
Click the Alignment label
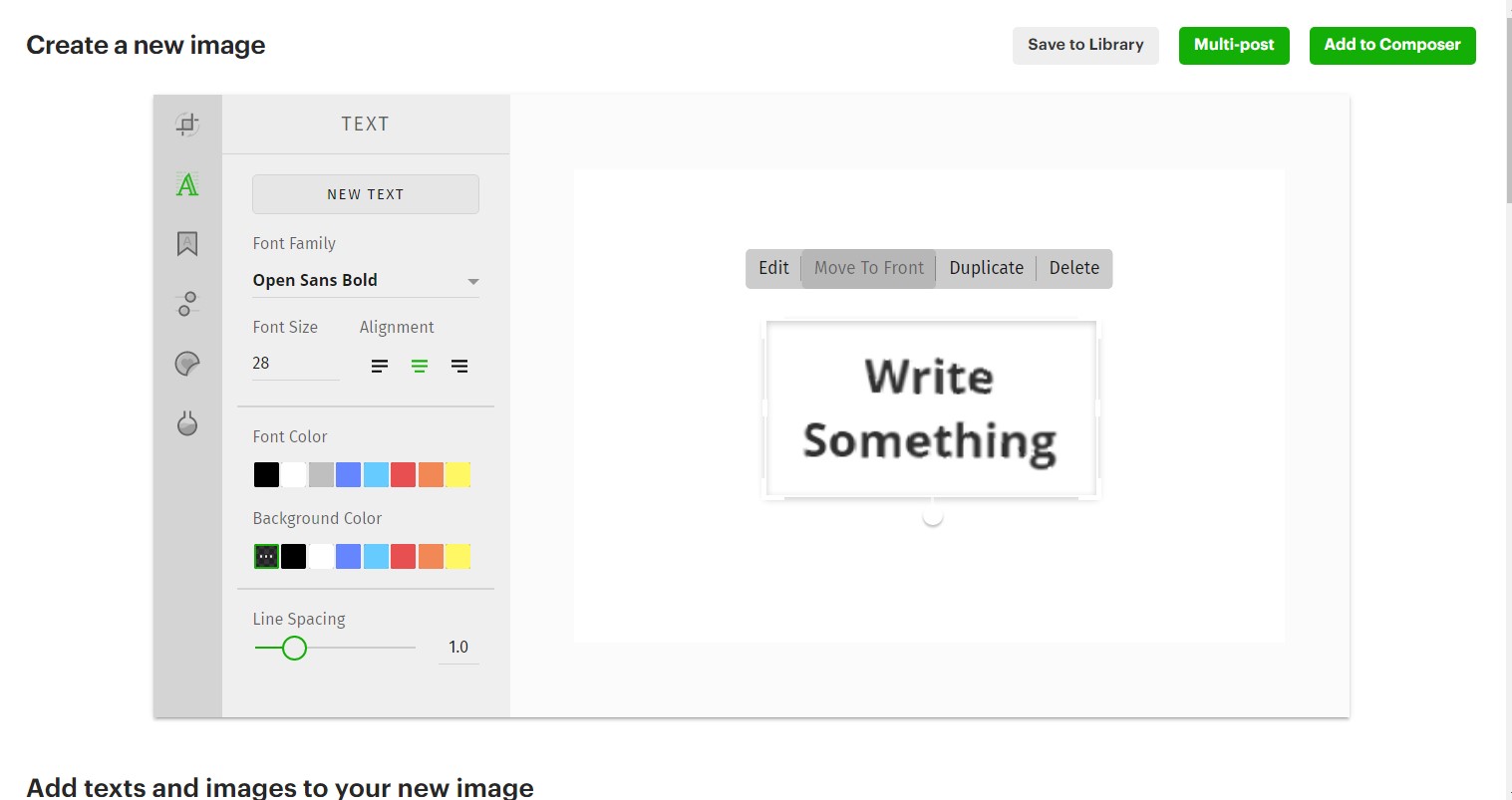[397, 327]
